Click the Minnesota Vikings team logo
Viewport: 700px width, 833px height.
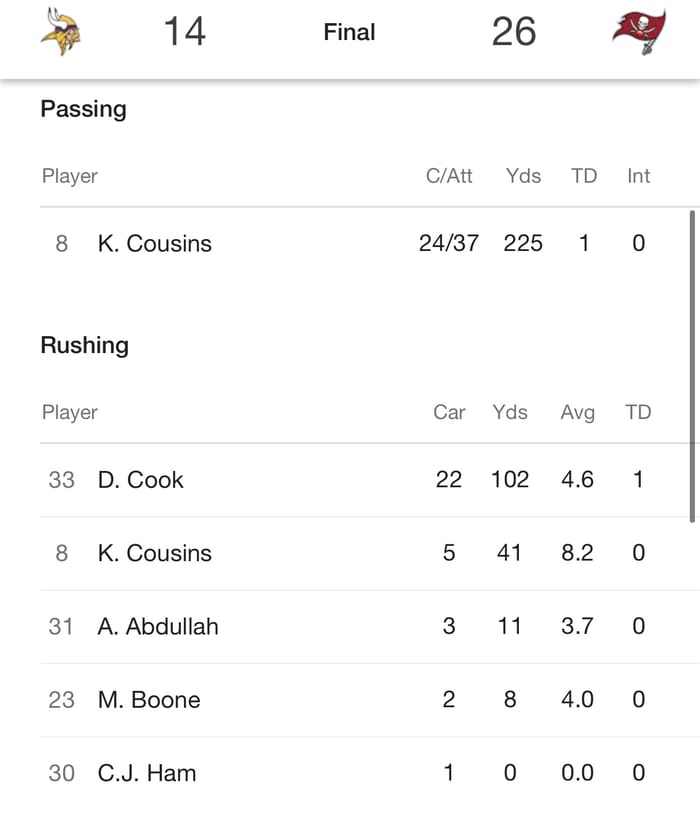point(61,32)
